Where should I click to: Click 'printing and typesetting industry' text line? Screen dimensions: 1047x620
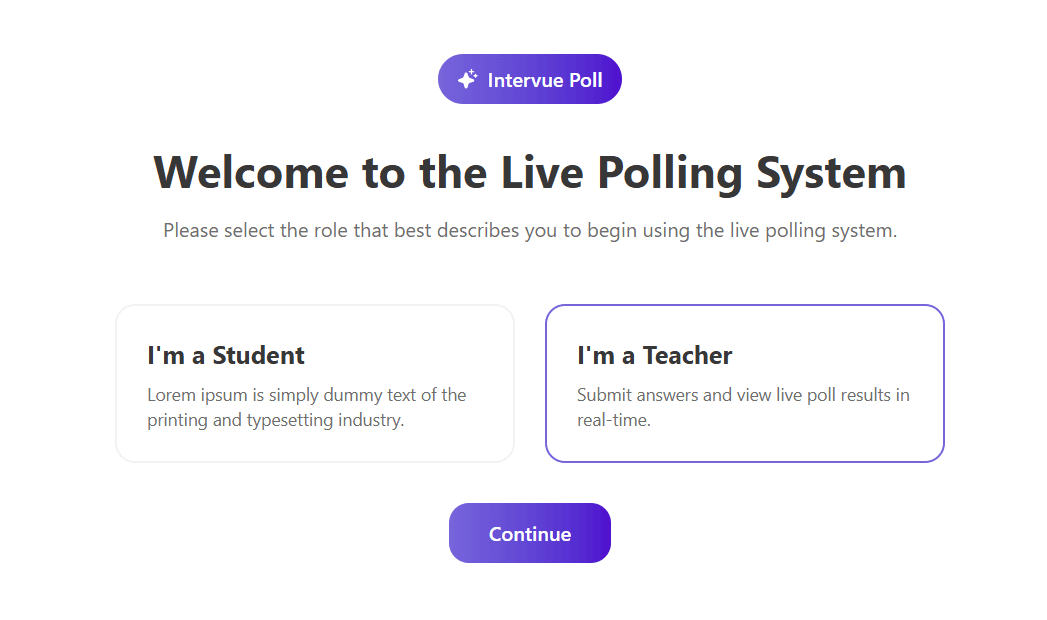(x=276, y=420)
